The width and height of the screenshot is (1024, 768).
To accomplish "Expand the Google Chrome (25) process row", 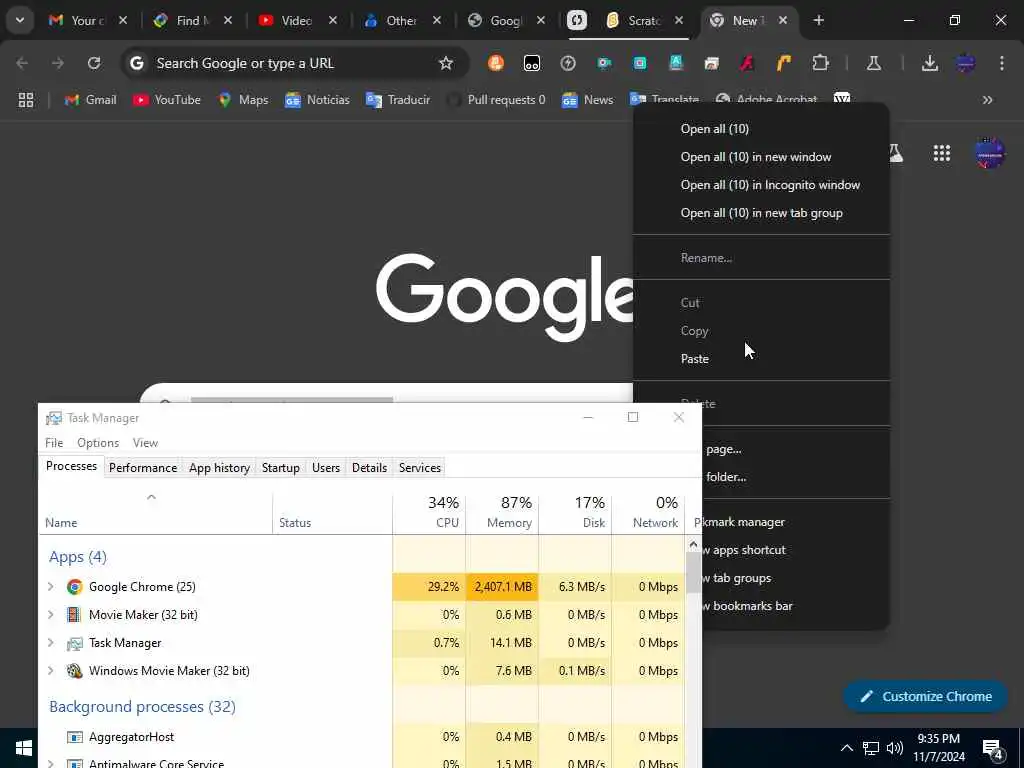I will click(x=51, y=586).
